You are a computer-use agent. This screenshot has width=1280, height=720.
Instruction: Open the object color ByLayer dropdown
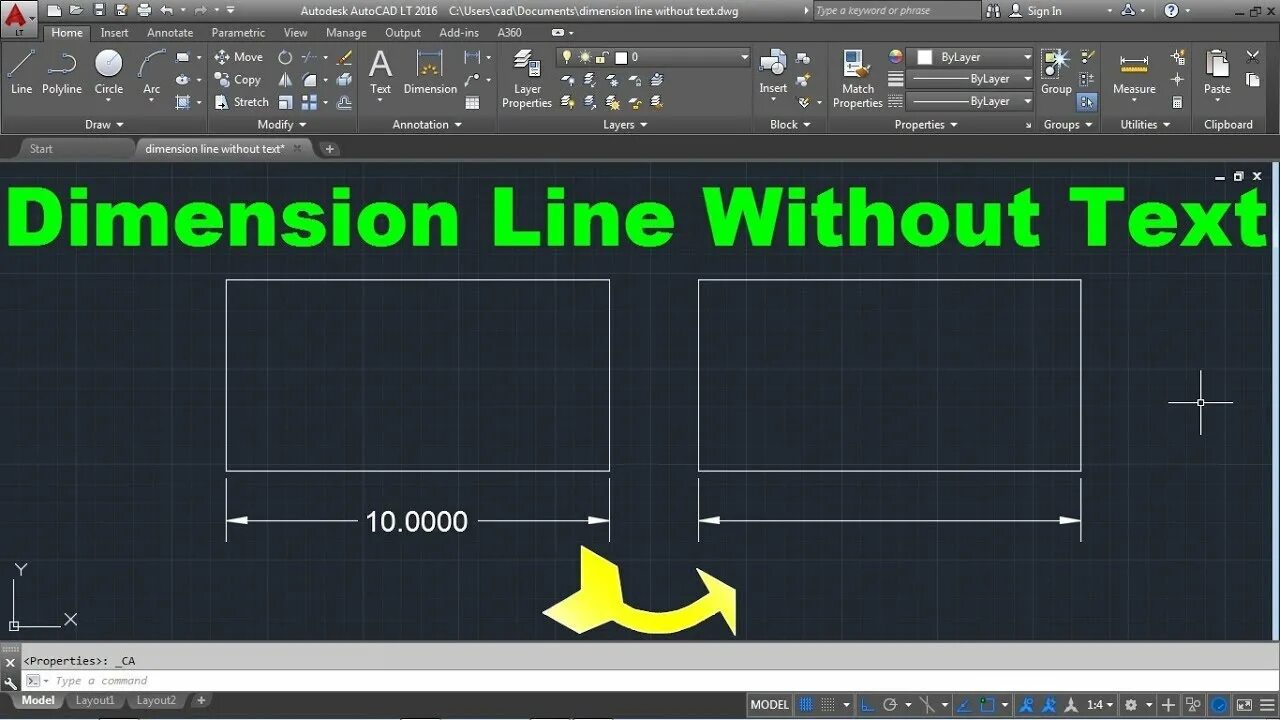(969, 57)
